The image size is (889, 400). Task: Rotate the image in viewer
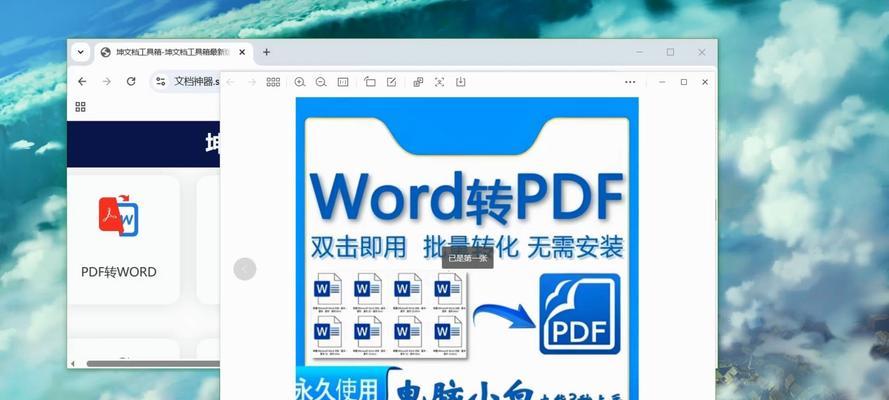pos(370,82)
